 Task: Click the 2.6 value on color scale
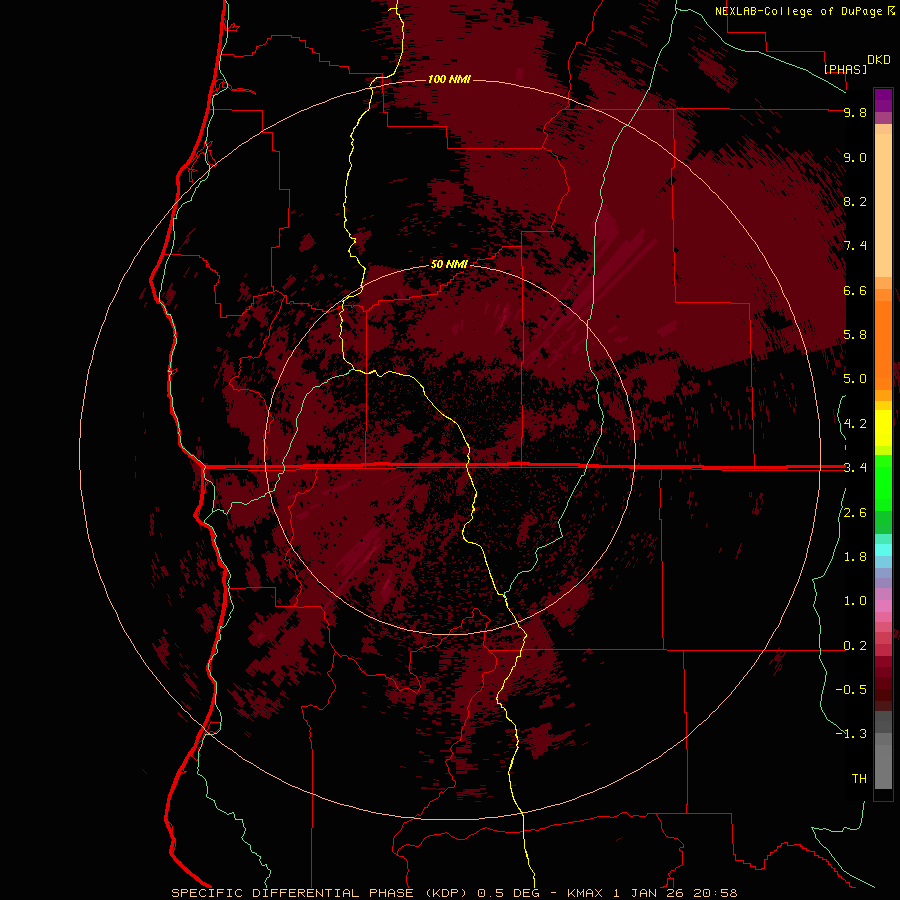[x=855, y=513]
